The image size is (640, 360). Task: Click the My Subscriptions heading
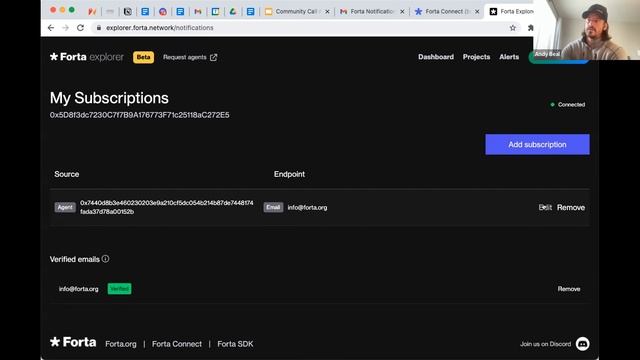pos(109,98)
